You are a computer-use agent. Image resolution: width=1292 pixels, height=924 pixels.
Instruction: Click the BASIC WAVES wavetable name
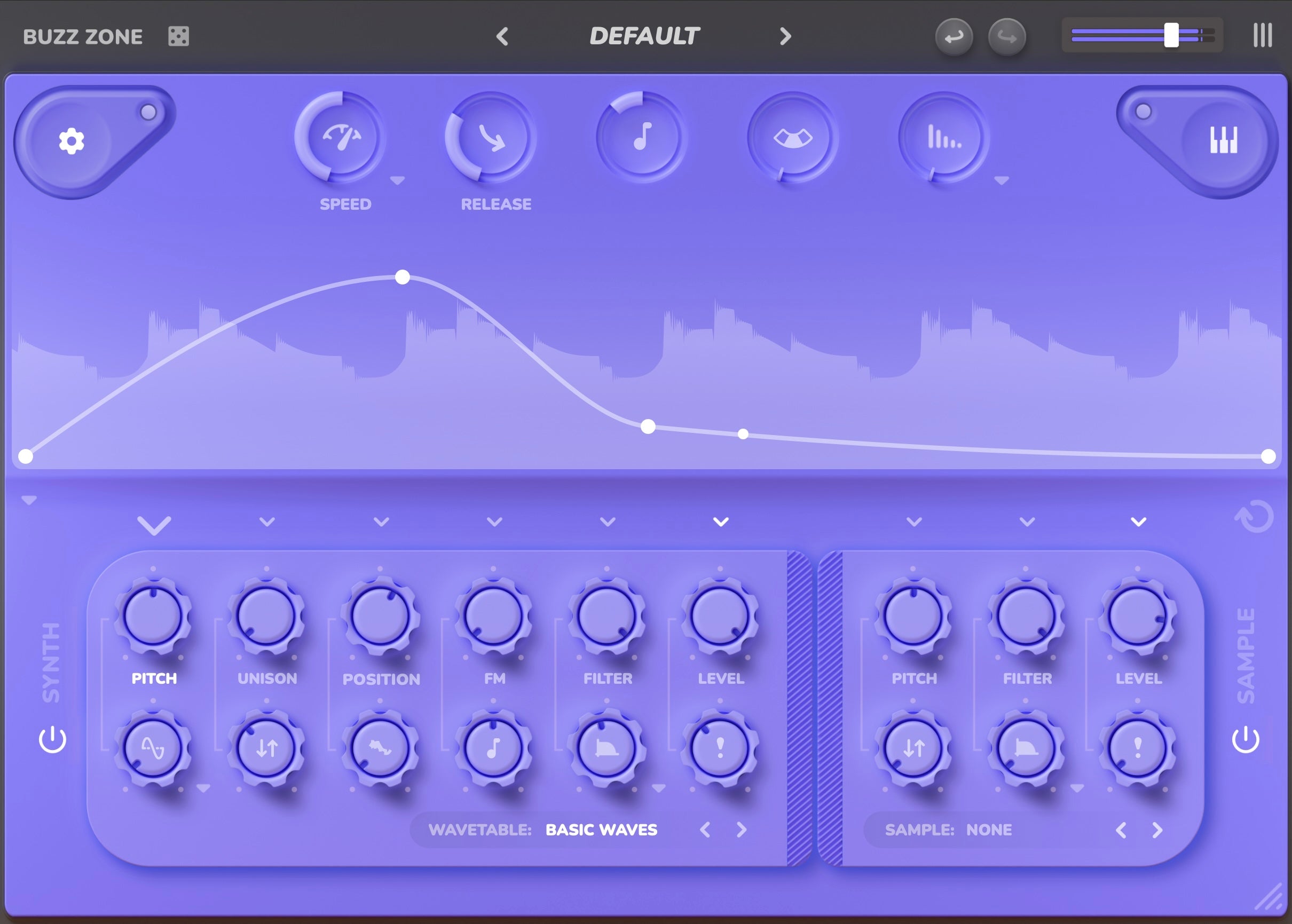pos(601,830)
